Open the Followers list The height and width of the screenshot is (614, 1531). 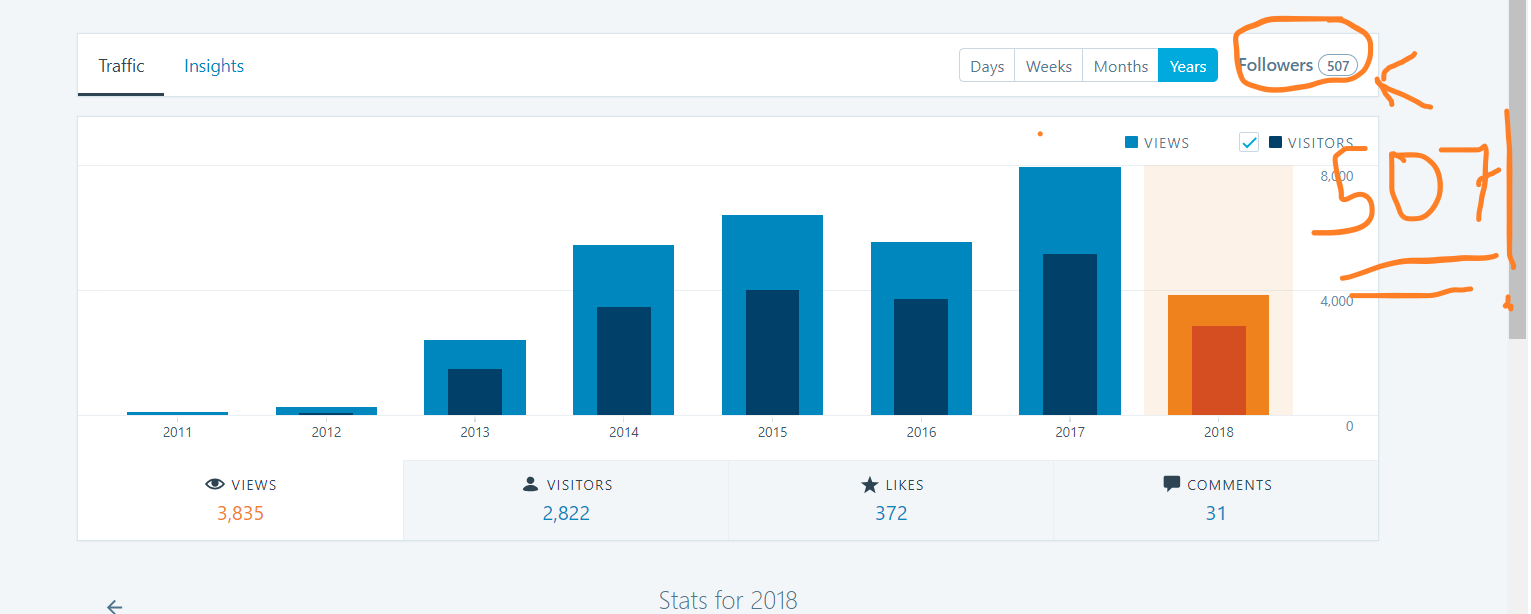click(1277, 64)
